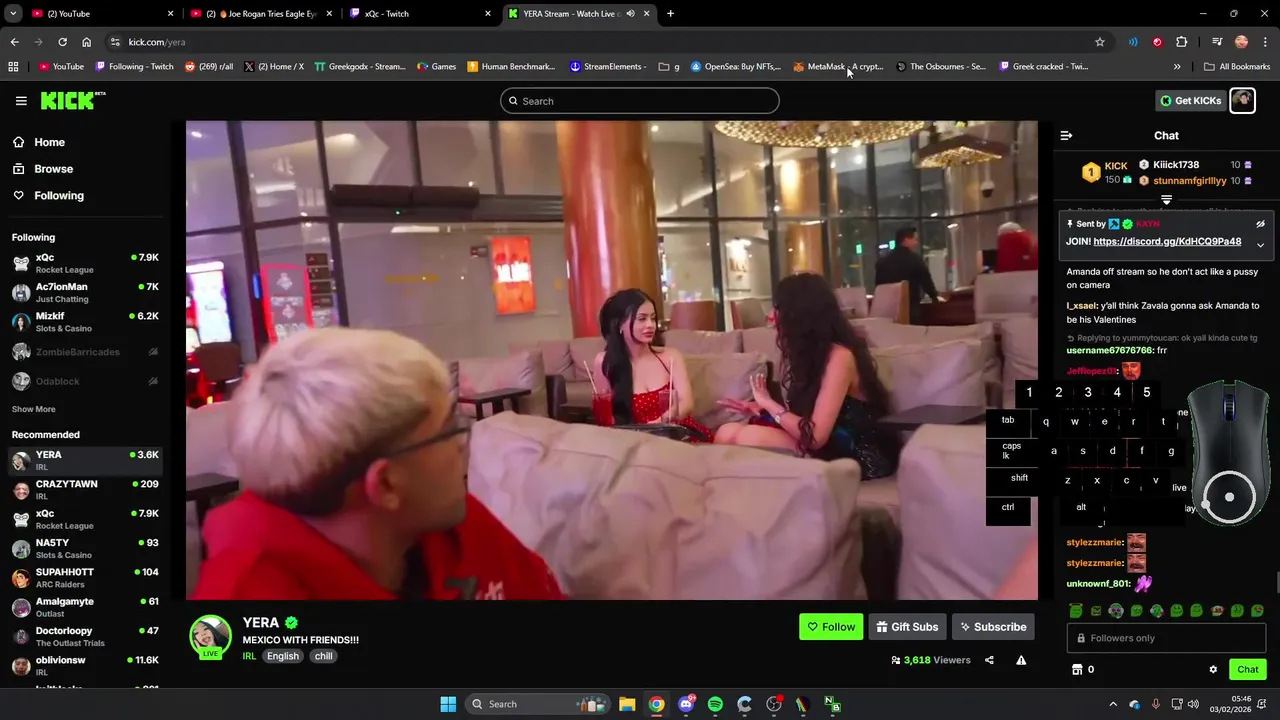The height and width of the screenshot is (720, 1280).
Task: Open the Human Benchmark bookmark
Action: click(x=511, y=67)
